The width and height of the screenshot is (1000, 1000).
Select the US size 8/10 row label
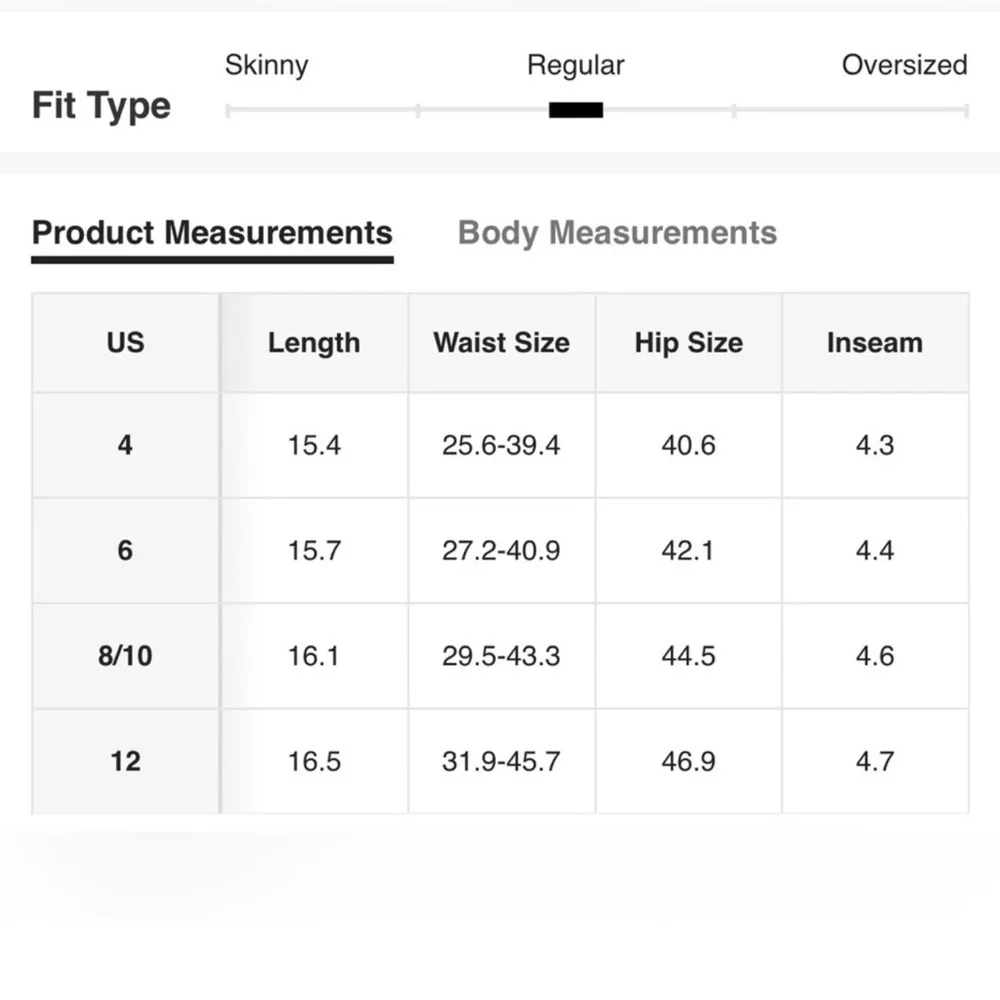pos(126,656)
